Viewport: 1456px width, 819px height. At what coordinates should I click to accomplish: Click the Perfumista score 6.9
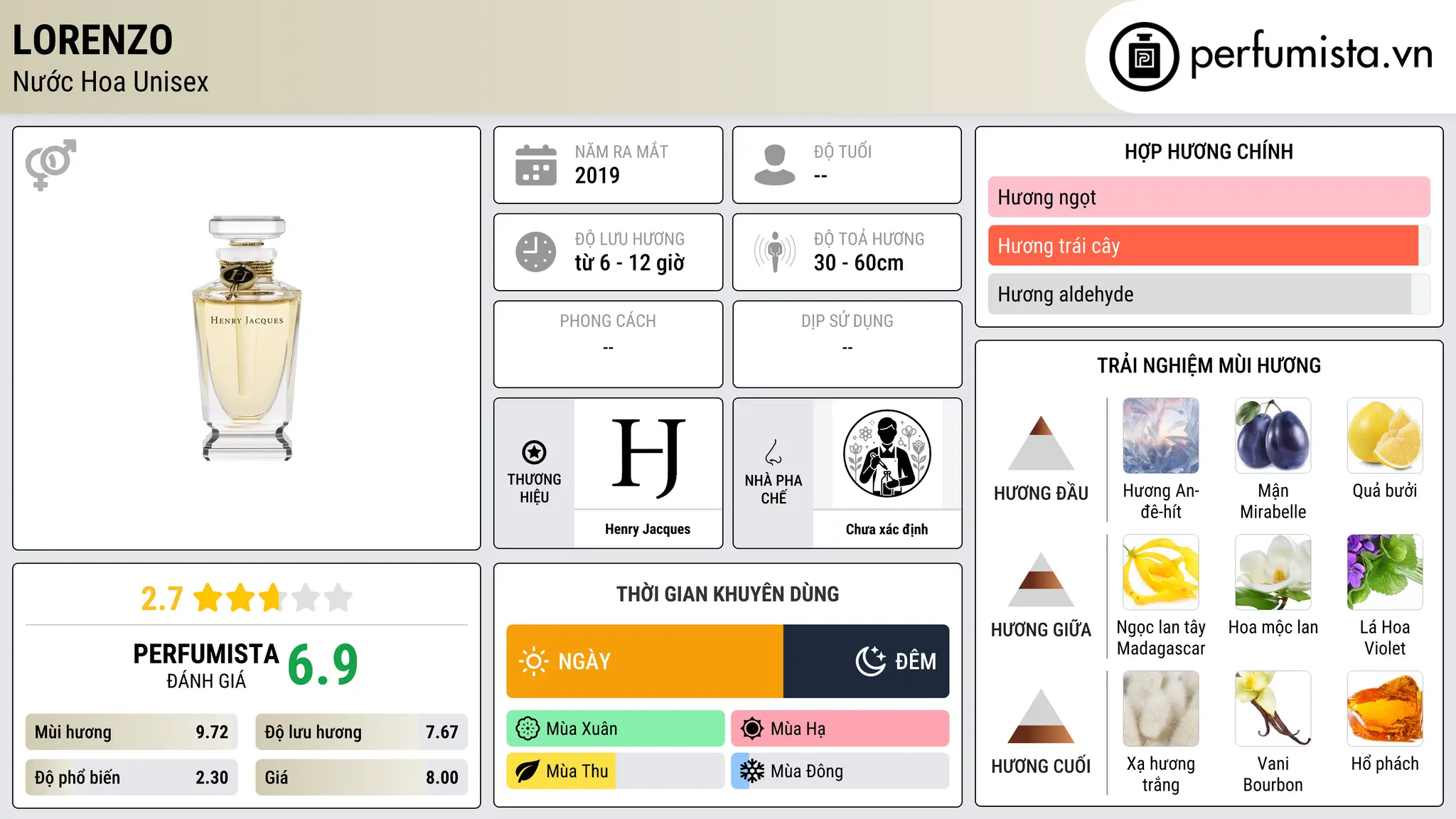tap(323, 665)
